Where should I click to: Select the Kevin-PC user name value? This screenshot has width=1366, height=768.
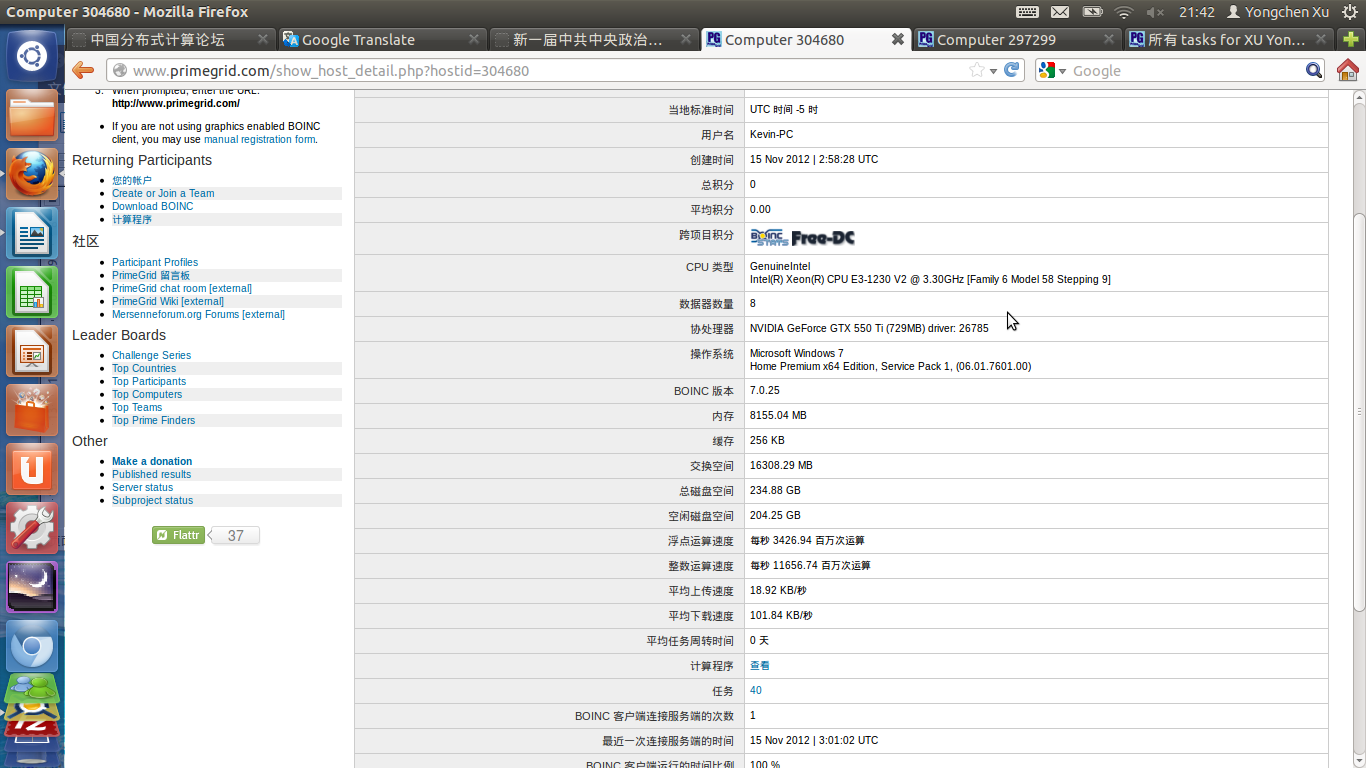(771, 134)
